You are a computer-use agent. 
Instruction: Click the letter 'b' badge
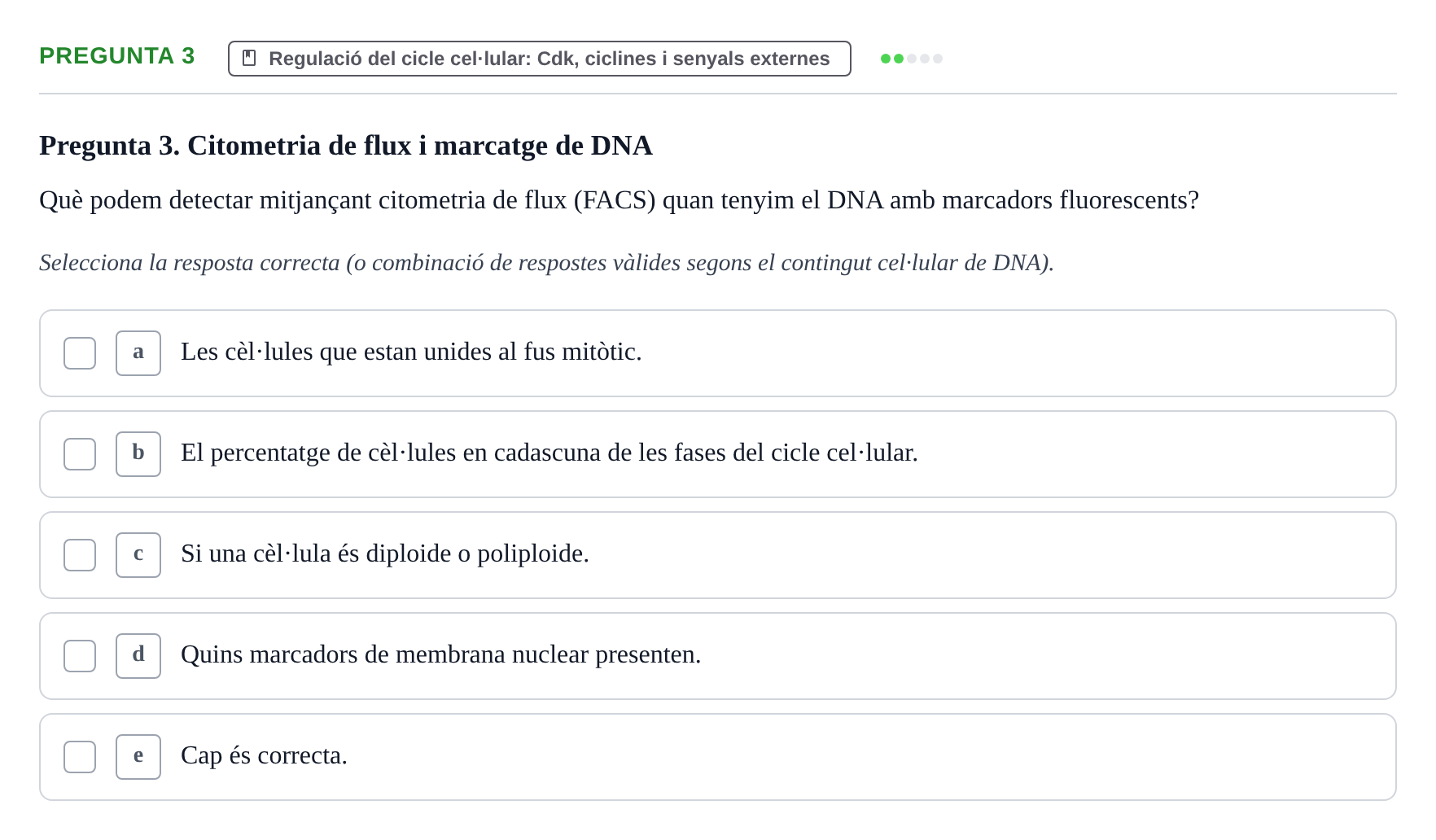(138, 454)
